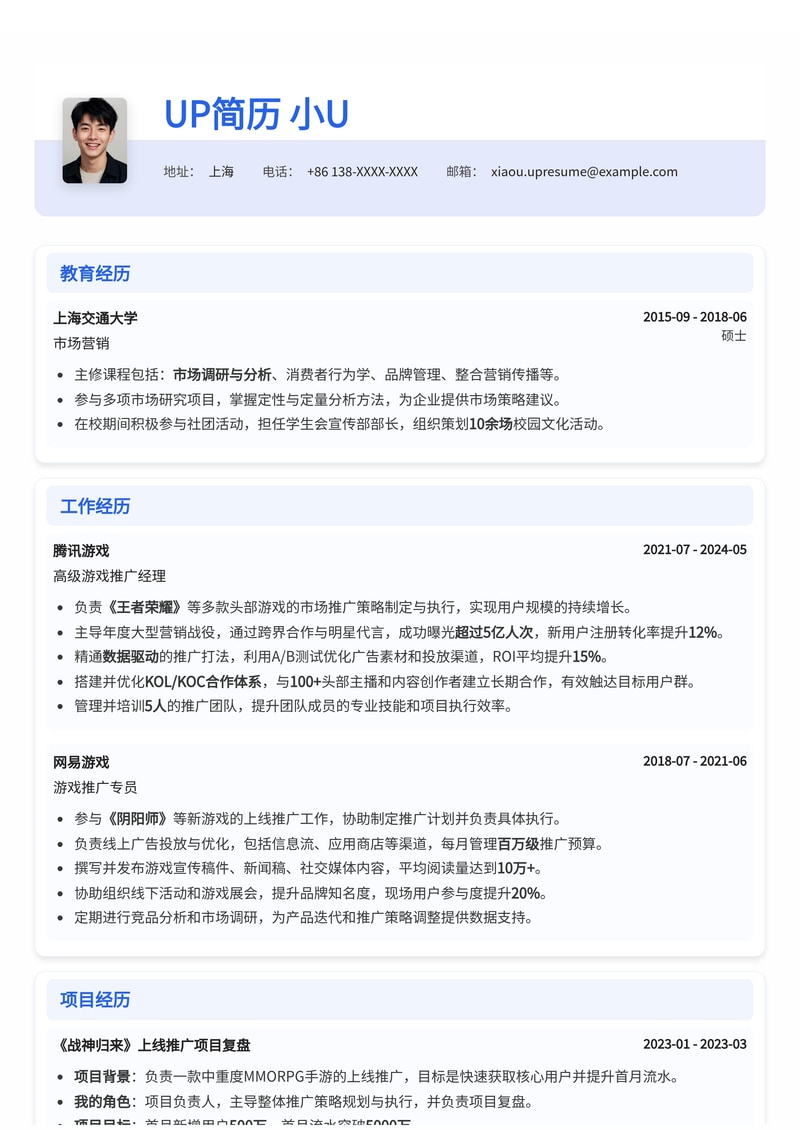Select the 上海 address text

tap(221, 172)
